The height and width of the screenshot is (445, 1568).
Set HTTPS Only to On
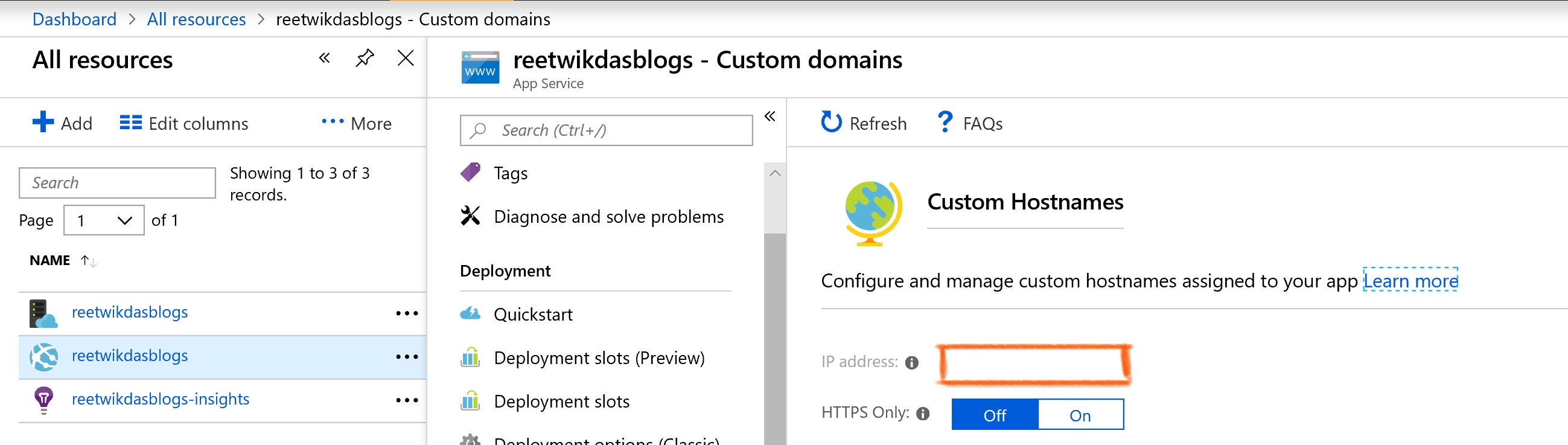(1080, 415)
